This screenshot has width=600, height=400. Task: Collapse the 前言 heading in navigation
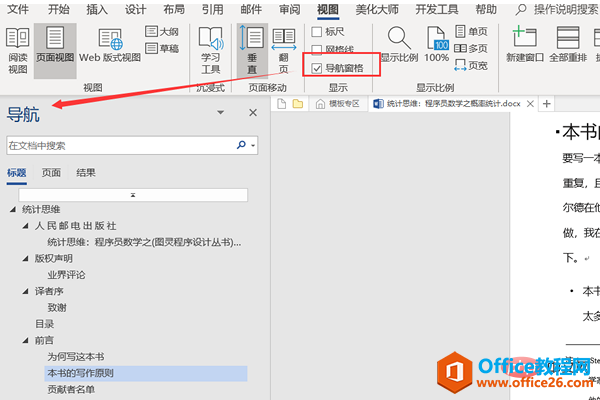[25, 340]
